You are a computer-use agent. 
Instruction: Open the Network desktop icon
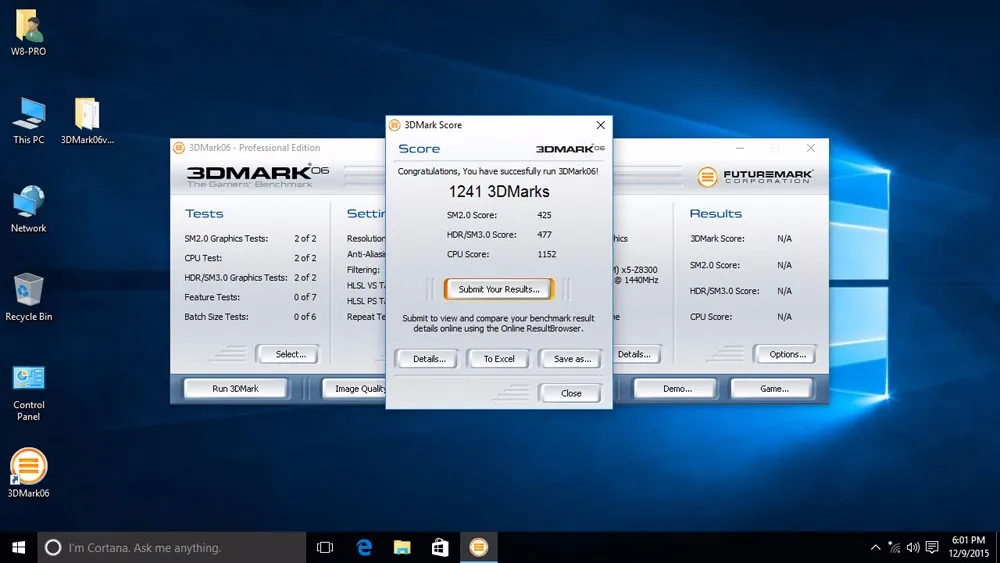click(28, 209)
